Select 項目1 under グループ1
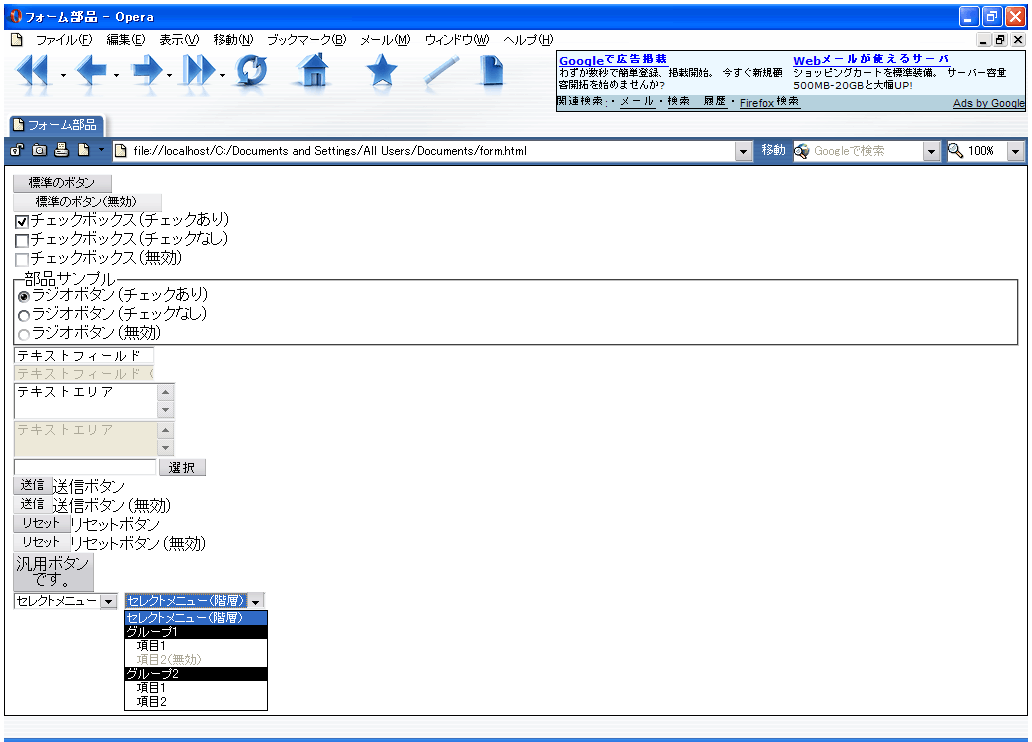Viewport: 1032px width, 742px height. 196,646
